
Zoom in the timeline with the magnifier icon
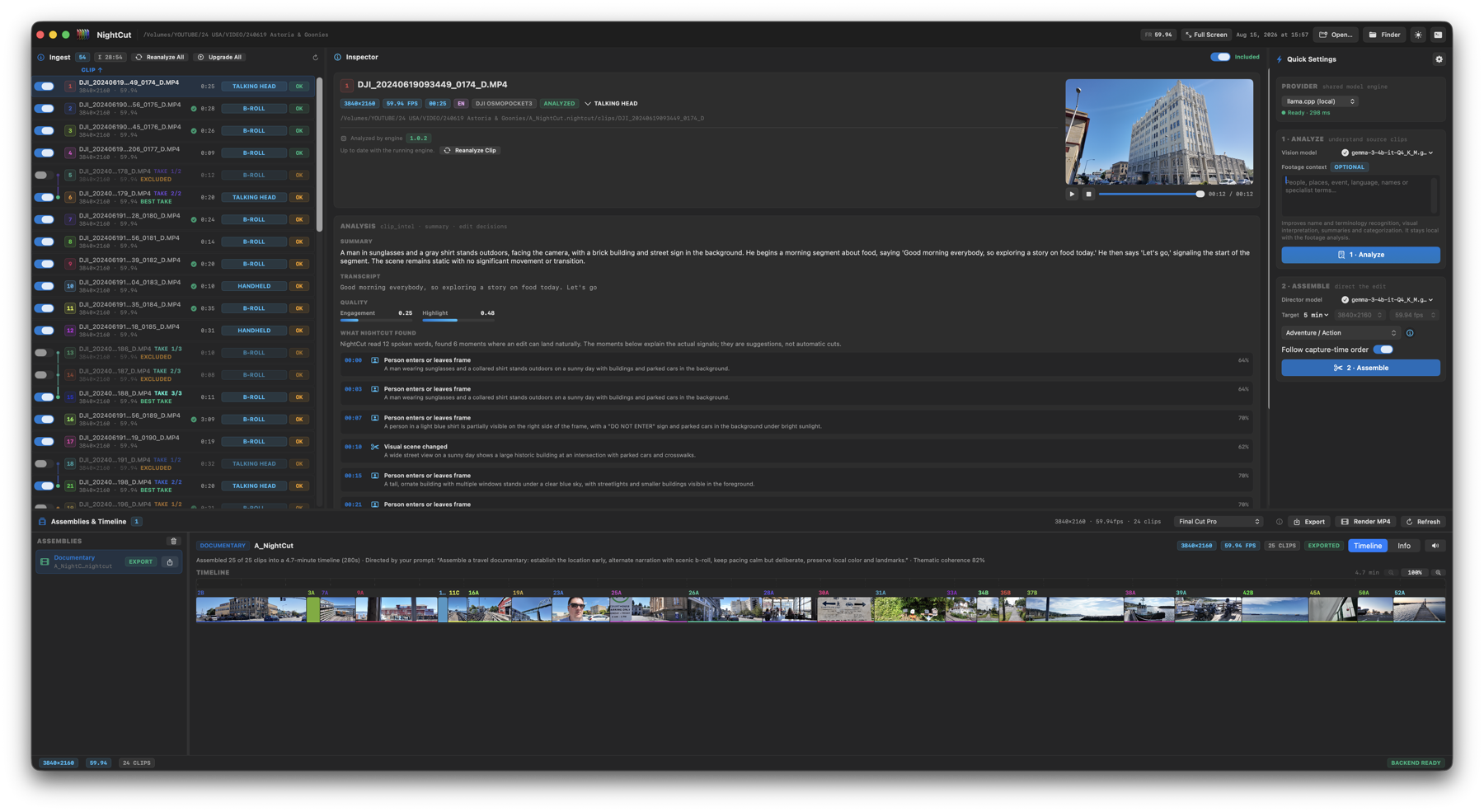(1439, 573)
